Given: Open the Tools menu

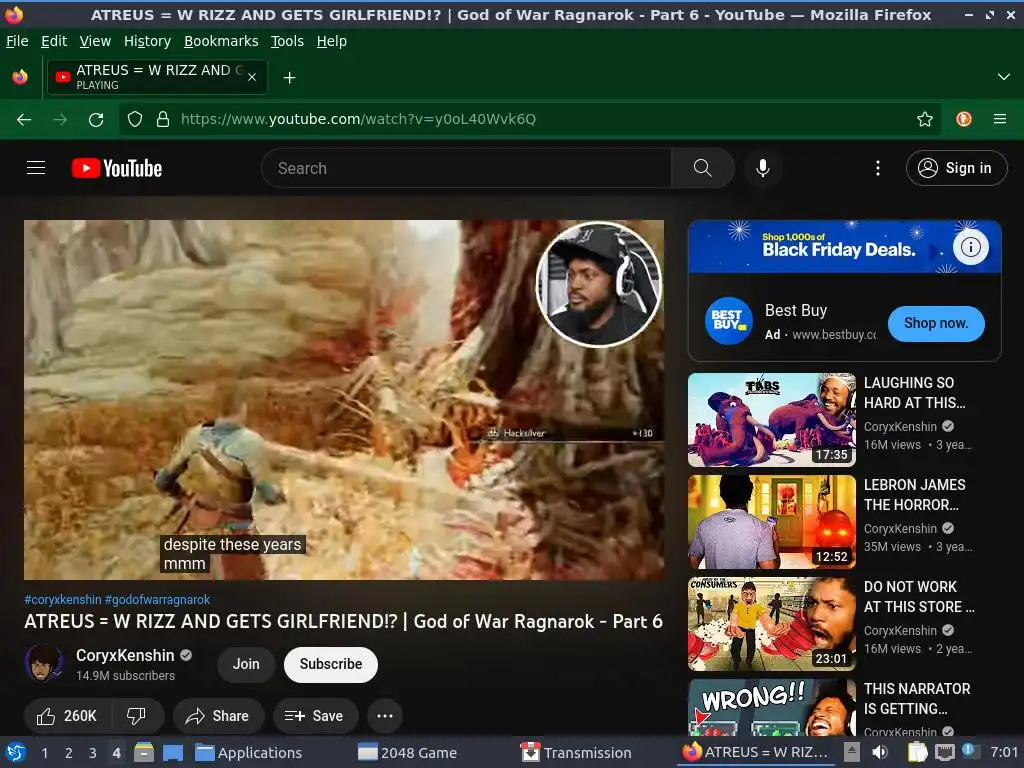Looking at the screenshot, I should click(x=287, y=41).
